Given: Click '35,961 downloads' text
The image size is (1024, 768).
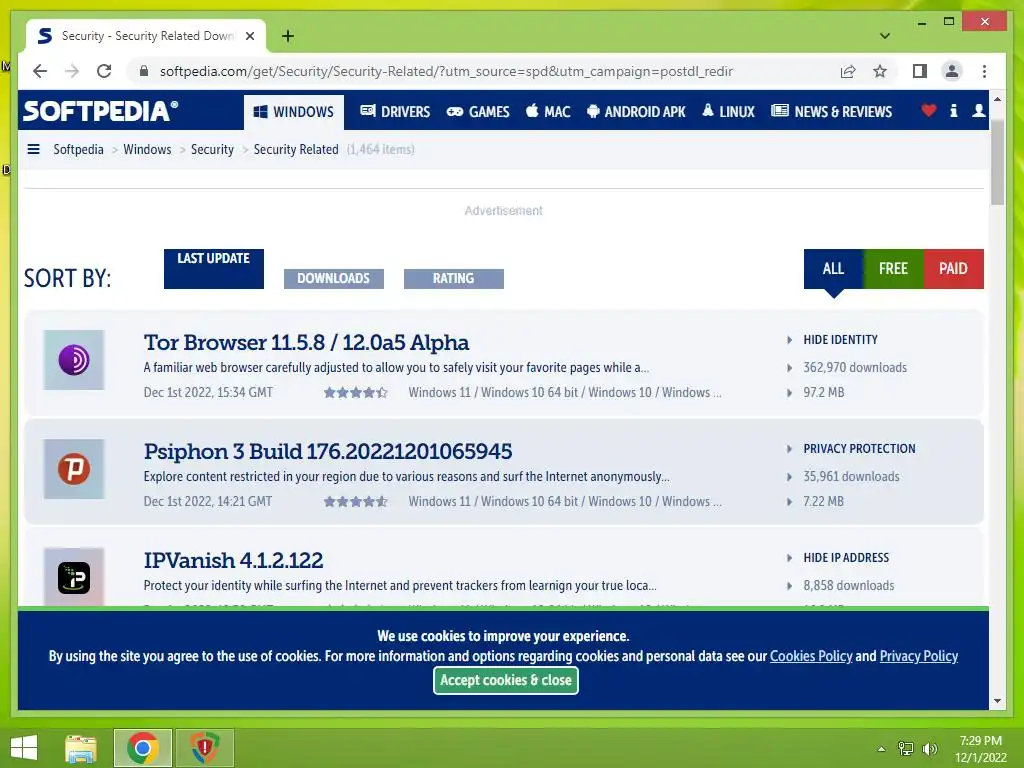Looking at the screenshot, I should coord(851,477).
